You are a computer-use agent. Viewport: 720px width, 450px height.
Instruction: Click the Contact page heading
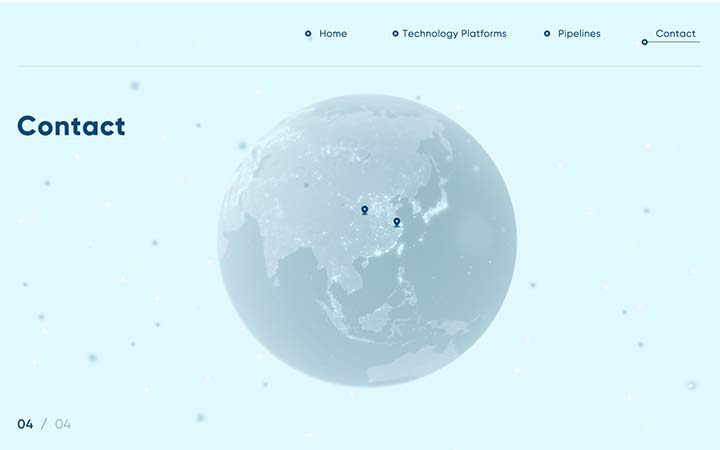coord(71,126)
